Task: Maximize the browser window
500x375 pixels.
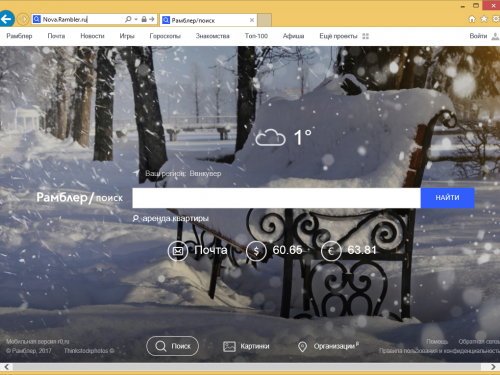Action: point(476,5)
